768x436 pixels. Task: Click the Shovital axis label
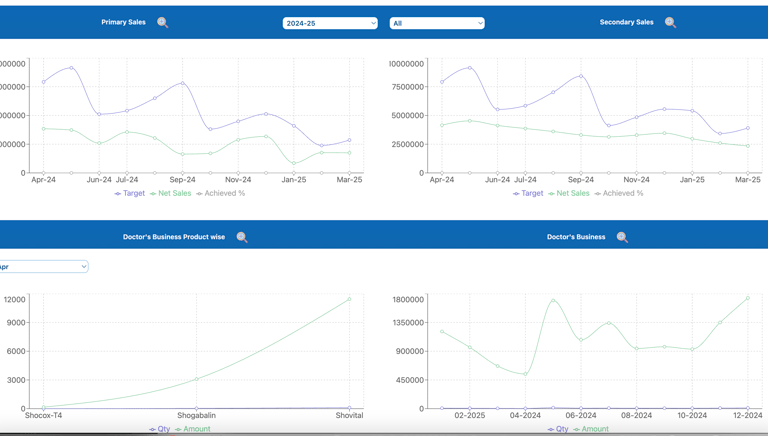pos(349,415)
